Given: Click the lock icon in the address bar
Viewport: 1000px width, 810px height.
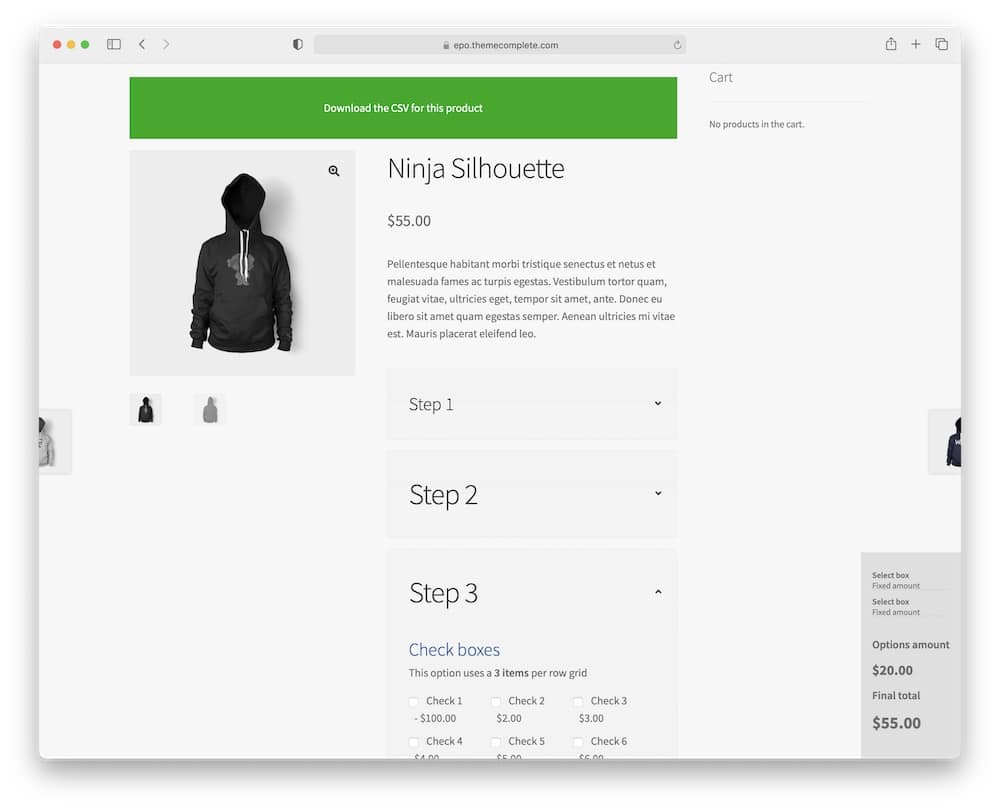Looking at the screenshot, I should 446,45.
